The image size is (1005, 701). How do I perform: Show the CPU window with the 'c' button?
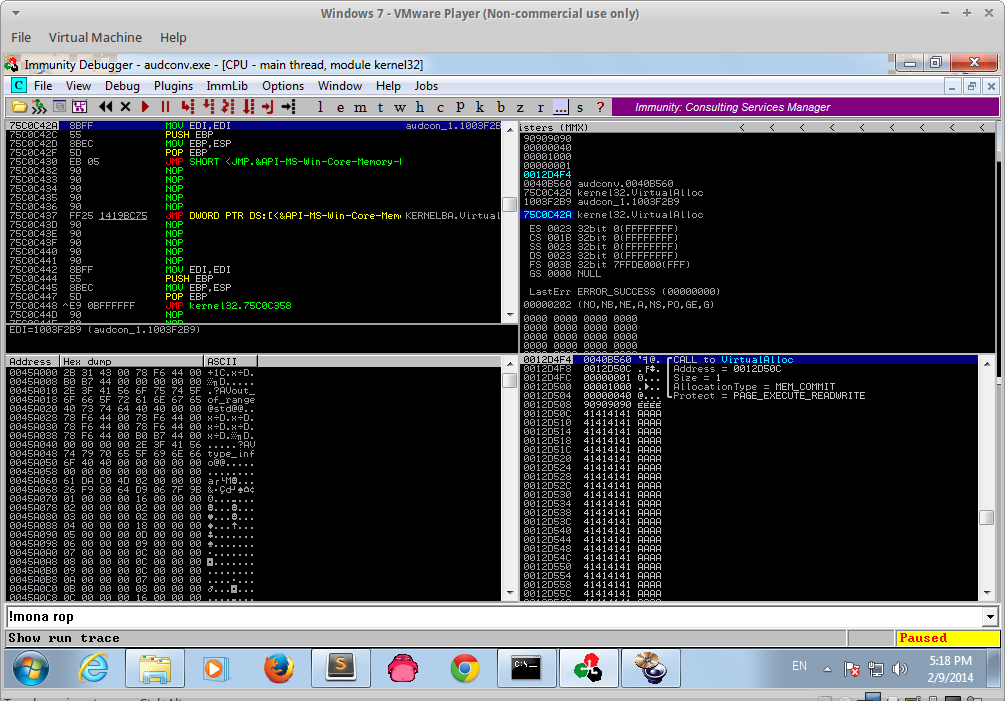click(x=440, y=107)
